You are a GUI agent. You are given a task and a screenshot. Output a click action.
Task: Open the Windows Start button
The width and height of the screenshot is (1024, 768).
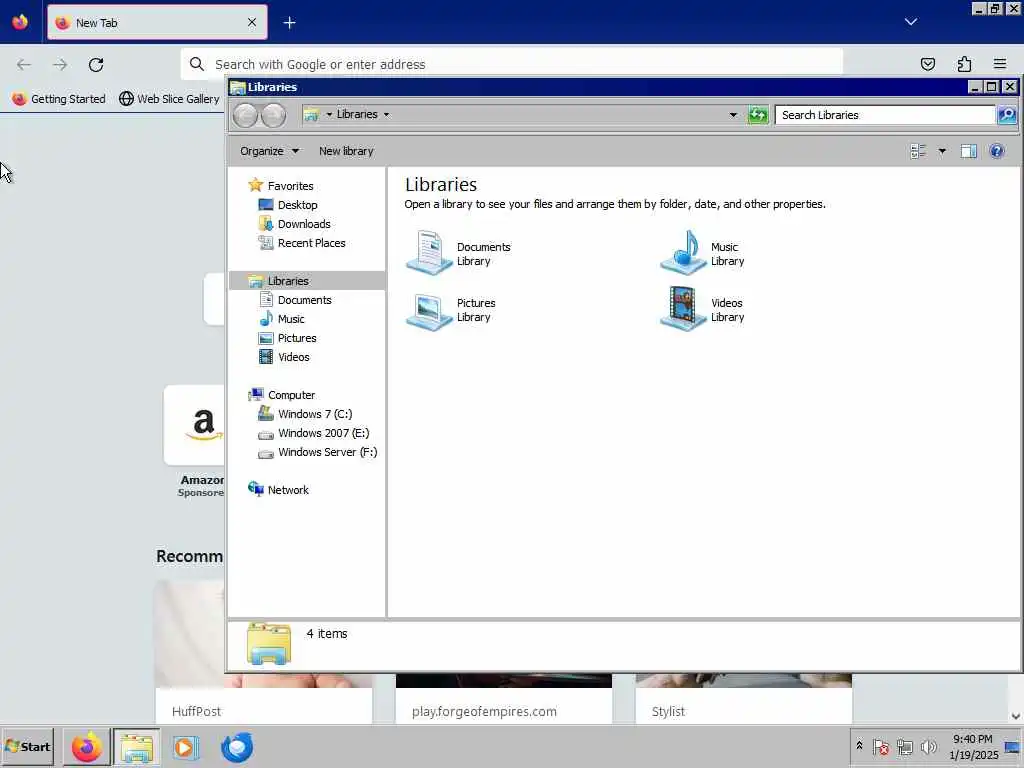click(27, 746)
